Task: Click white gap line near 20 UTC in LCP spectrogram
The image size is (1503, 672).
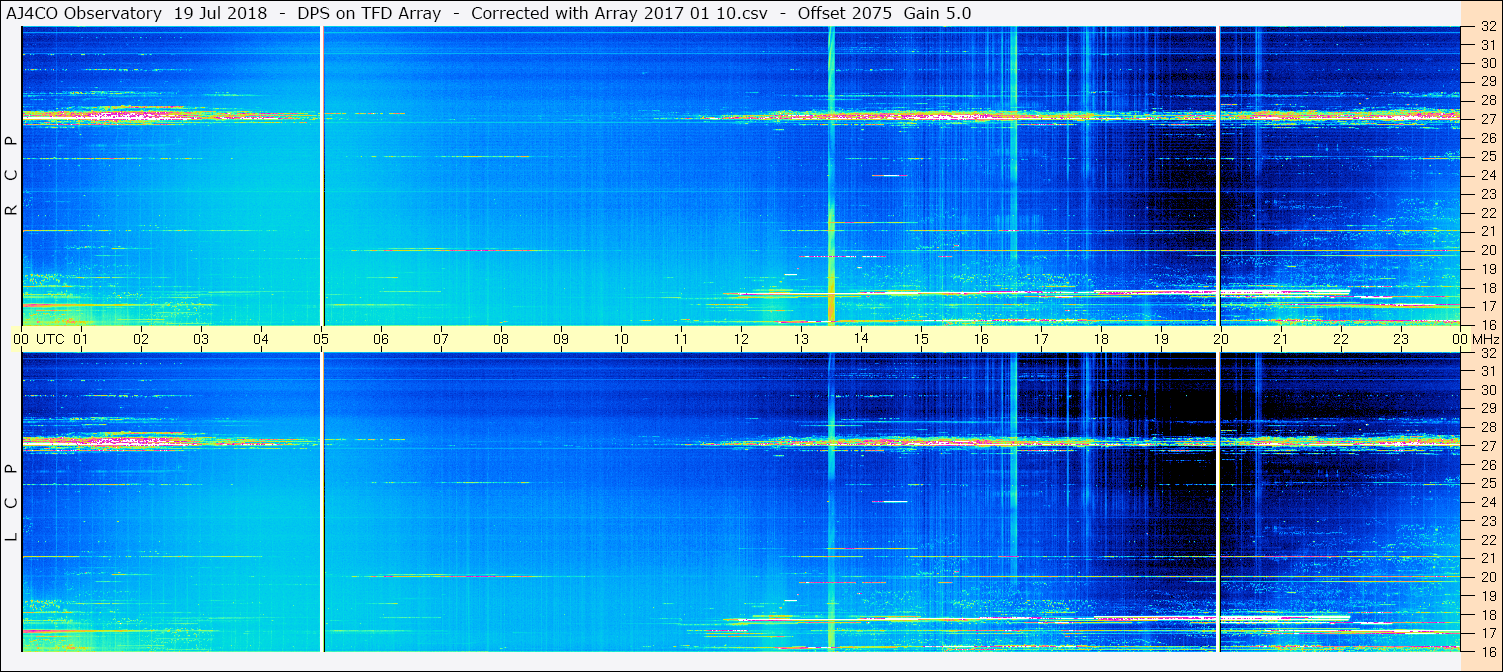Action: pyautogui.click(x=1218, y=503)
